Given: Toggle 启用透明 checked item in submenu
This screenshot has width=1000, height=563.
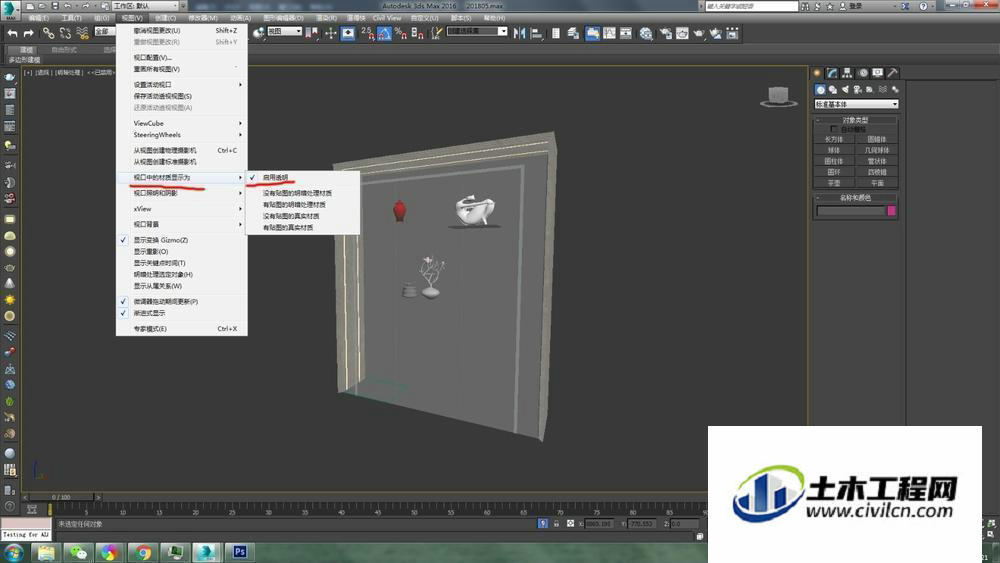Looking at the screenshot, I should [302, 177].
